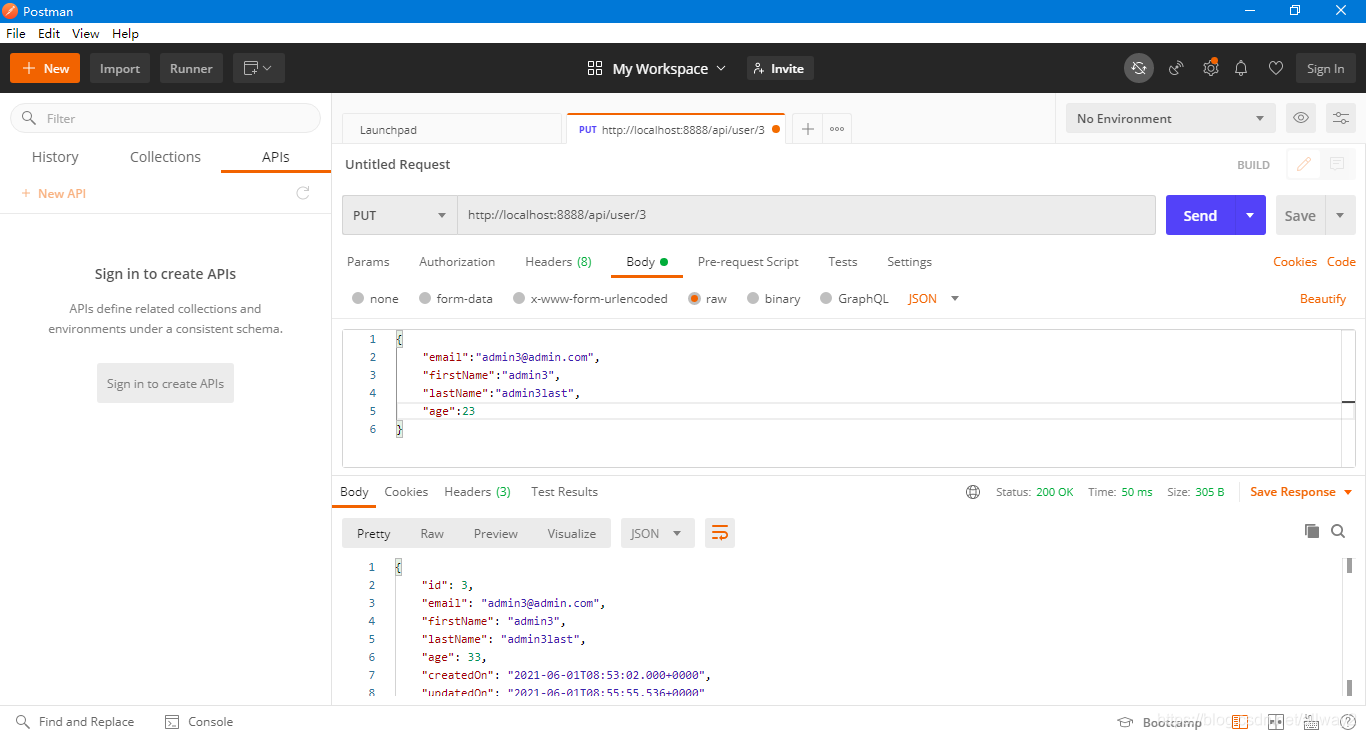Select the none body type
Viewport: 1366px width, 738px height.
[375, 298]
